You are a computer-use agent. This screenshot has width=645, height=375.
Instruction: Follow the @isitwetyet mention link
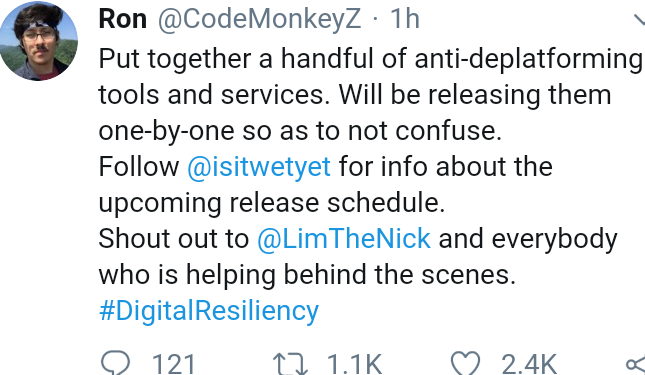(x=259, y=167)
